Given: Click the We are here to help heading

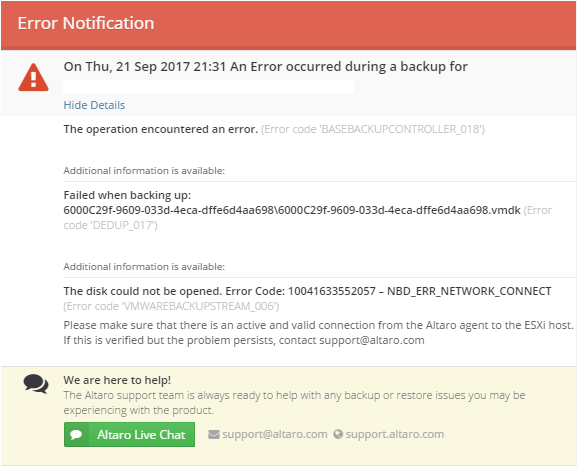Looking at the screenshot, I should click(x=117, y=380).
